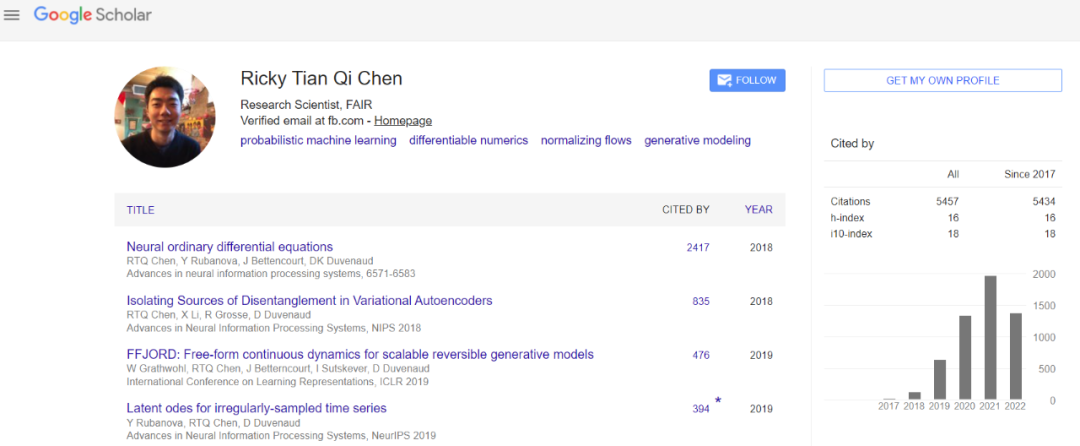This screenshot has height=446, width=1080.
Task: Sort publications by Year column
Action: point(758,210)
